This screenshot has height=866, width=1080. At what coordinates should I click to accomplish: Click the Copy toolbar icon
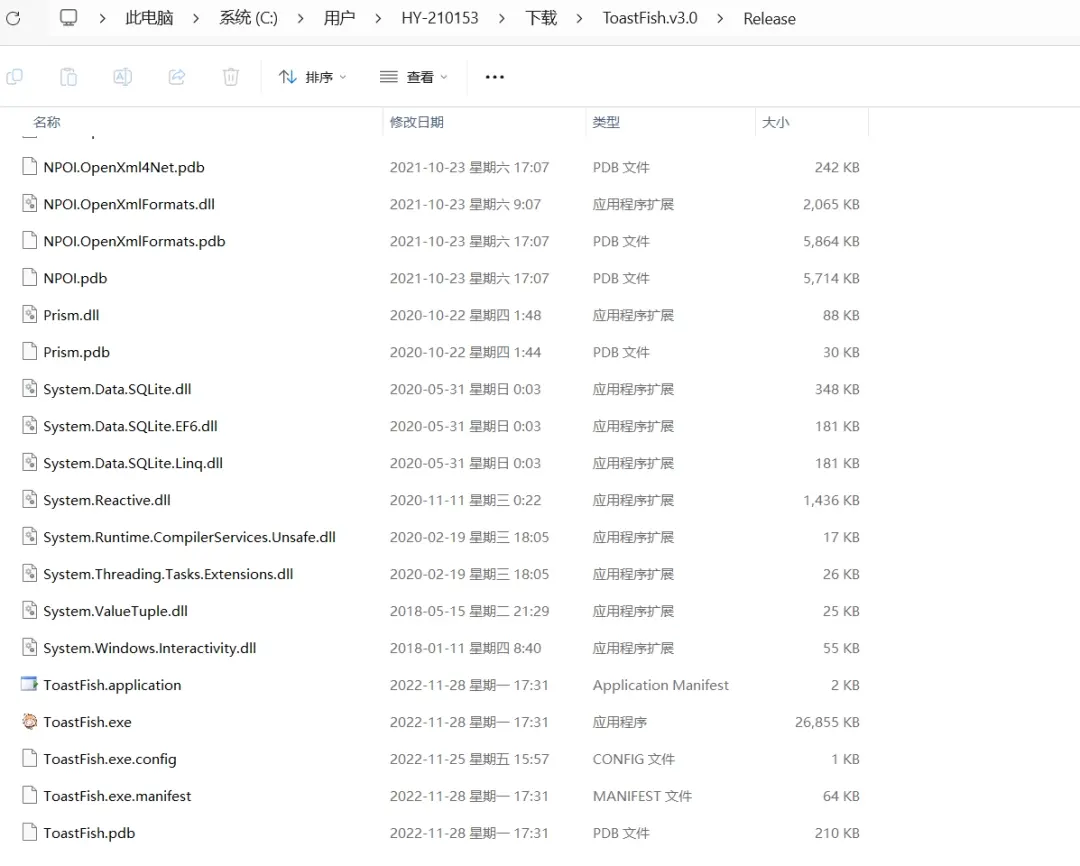coord(14,76)
